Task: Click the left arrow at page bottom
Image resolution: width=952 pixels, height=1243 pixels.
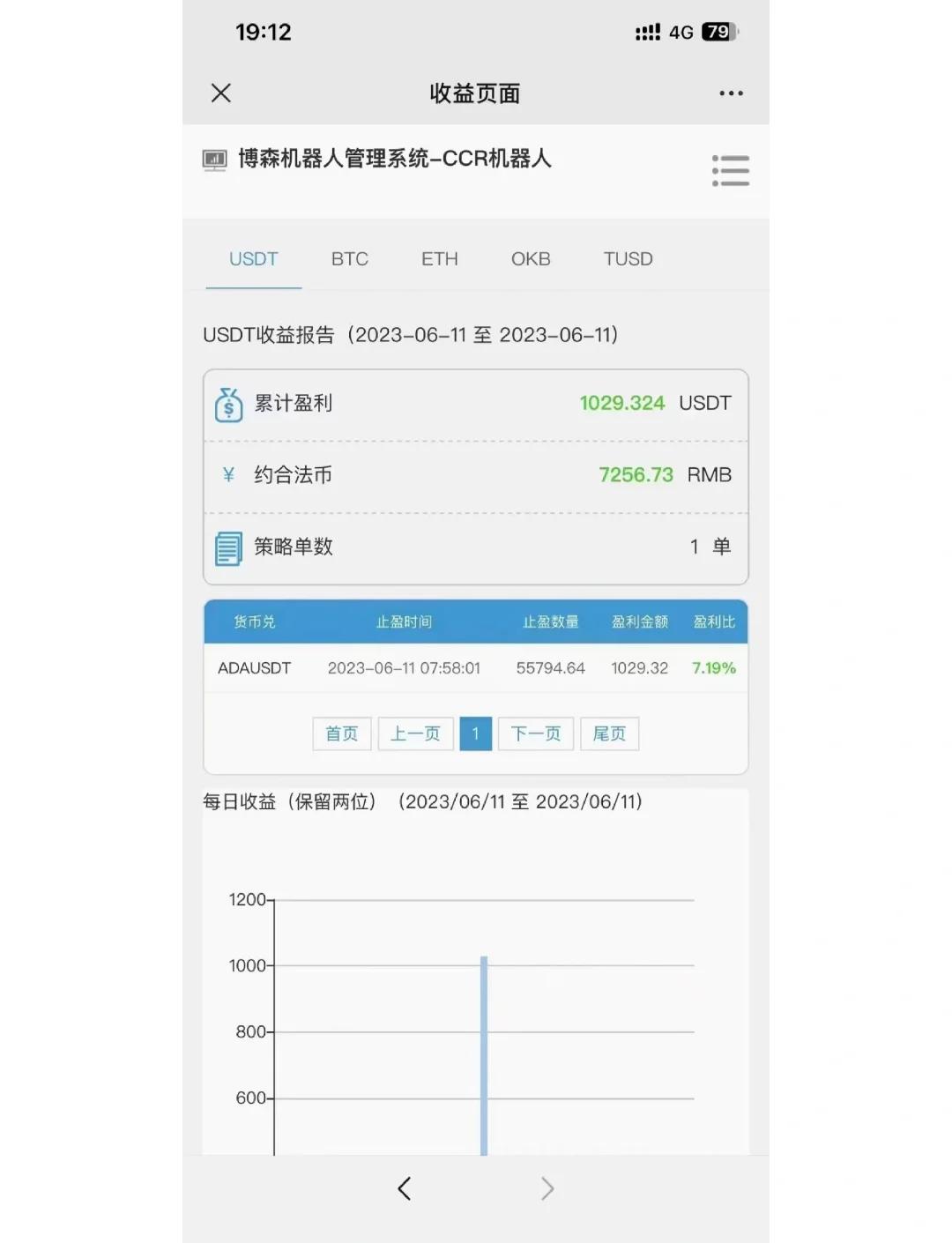Action: pos(404,1188)
